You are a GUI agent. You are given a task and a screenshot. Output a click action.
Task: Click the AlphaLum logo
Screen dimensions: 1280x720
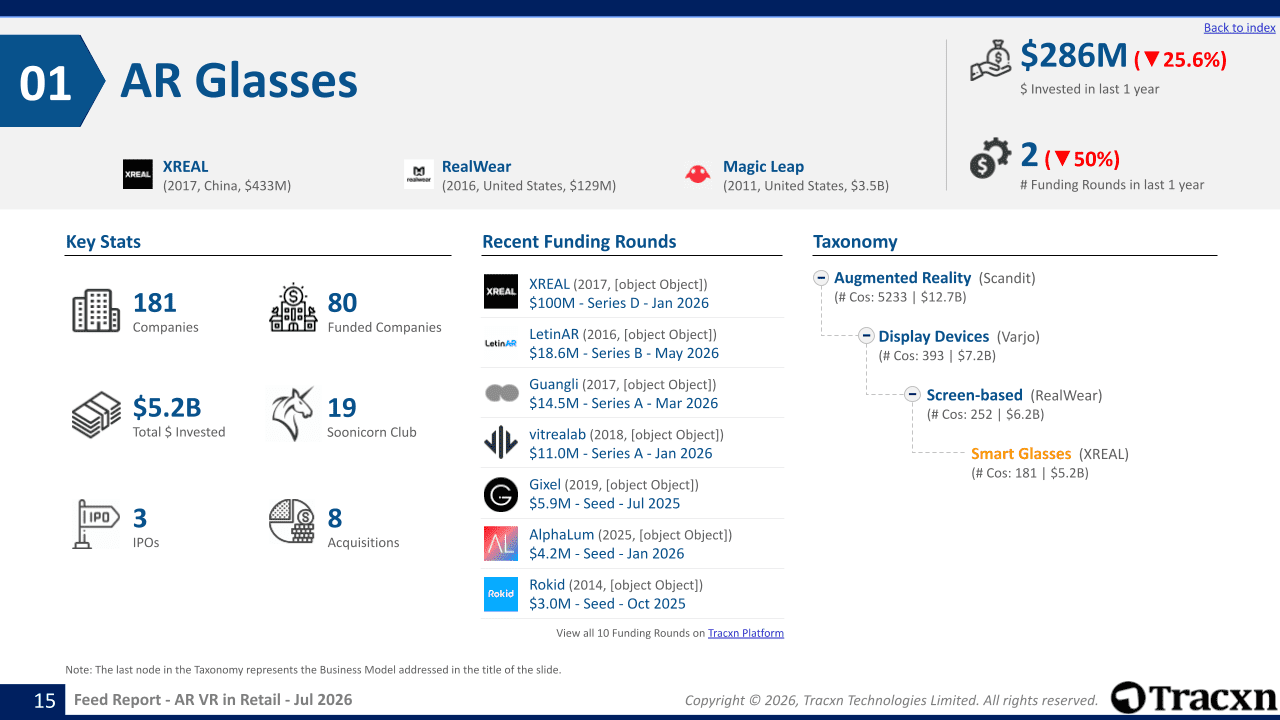click(501, 544)
